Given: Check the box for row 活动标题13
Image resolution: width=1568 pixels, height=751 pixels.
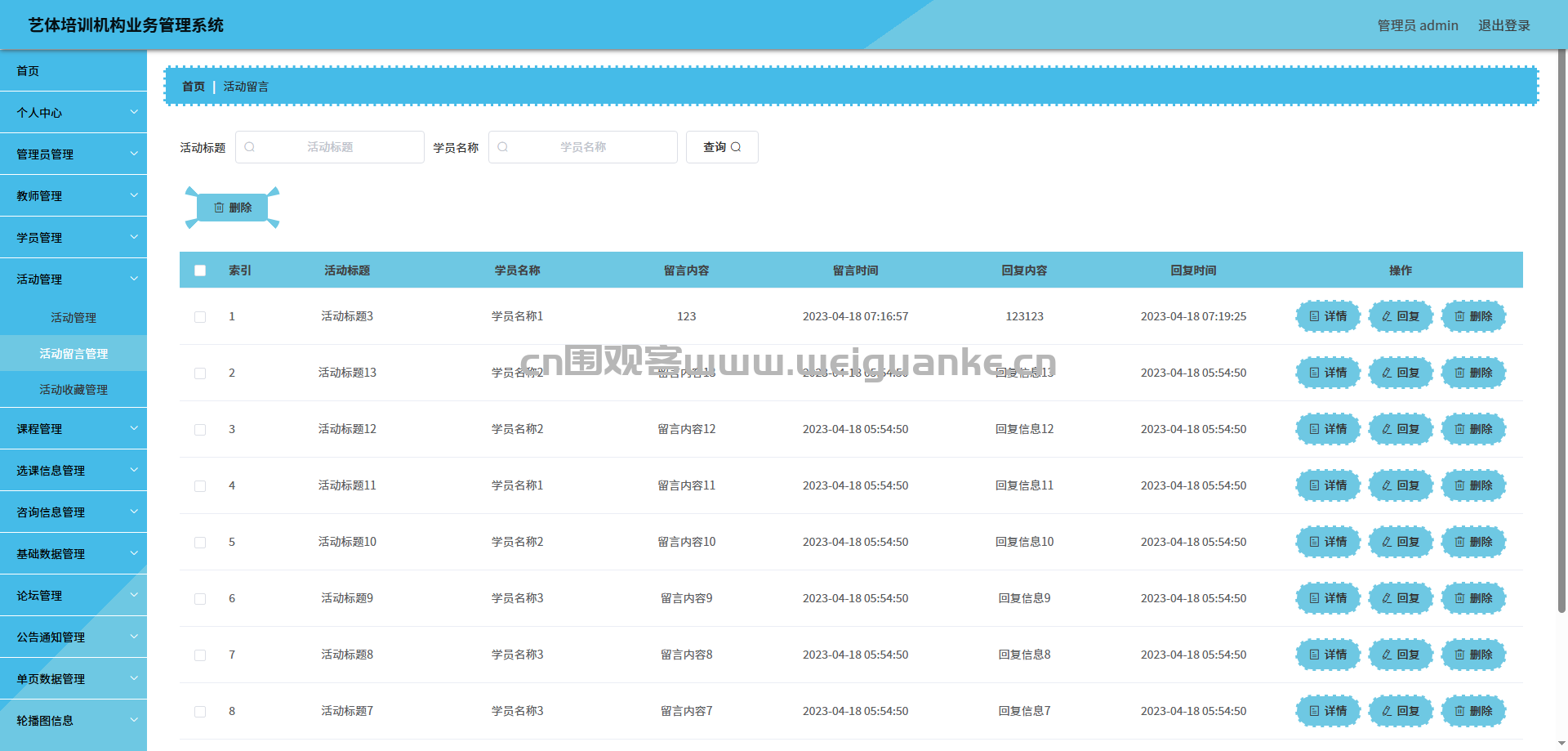Looking at the screenshot, I should 200,373.
